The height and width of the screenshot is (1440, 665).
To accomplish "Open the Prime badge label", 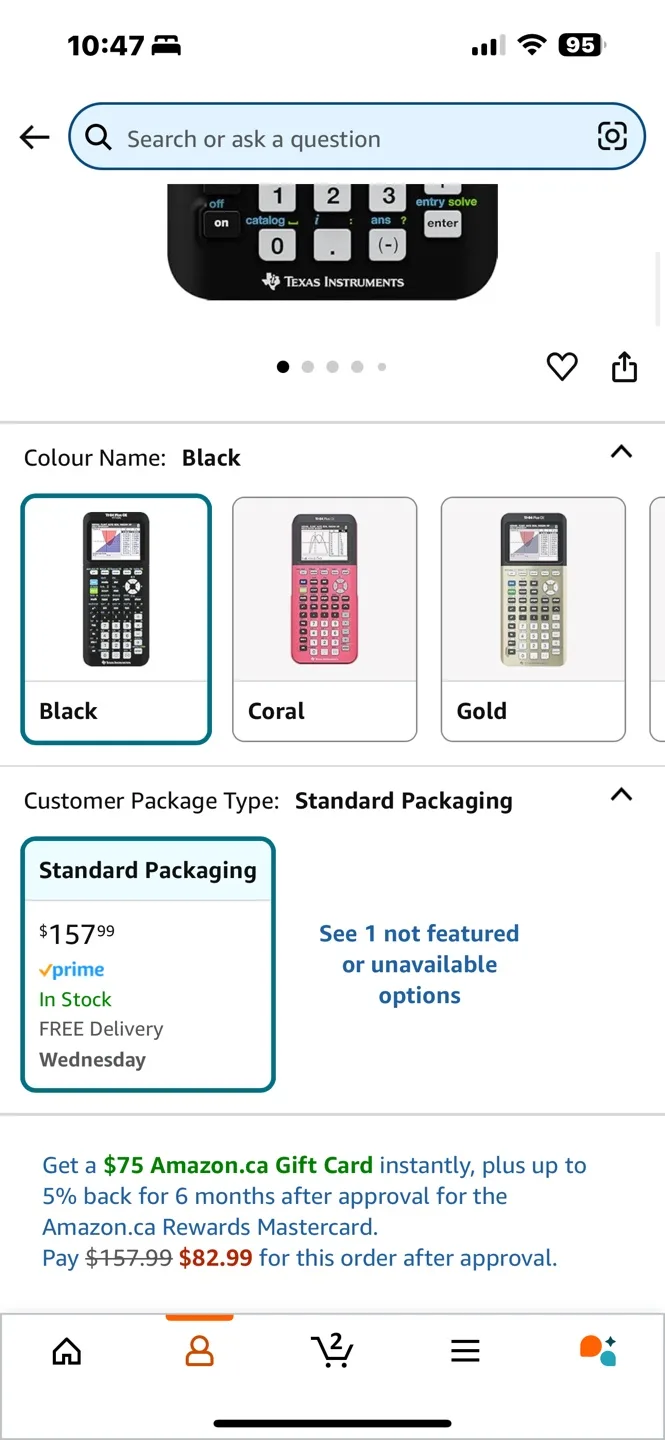I will pyautogui.click(x=71, y=969).
